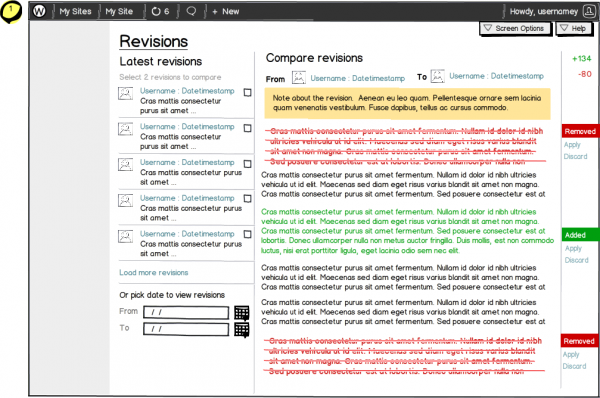
Task: Open the updates icon showing 6
Action: [x=160, y=11]
